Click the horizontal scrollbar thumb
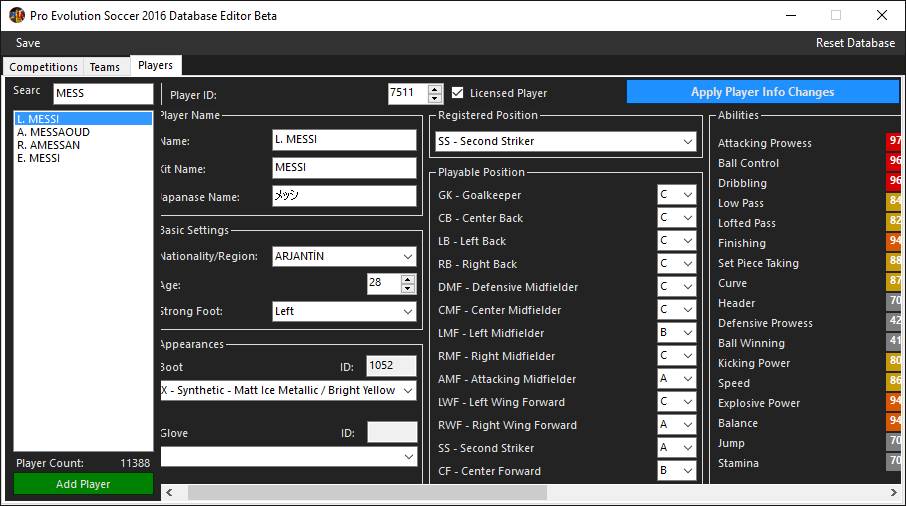 click(367, 493)
